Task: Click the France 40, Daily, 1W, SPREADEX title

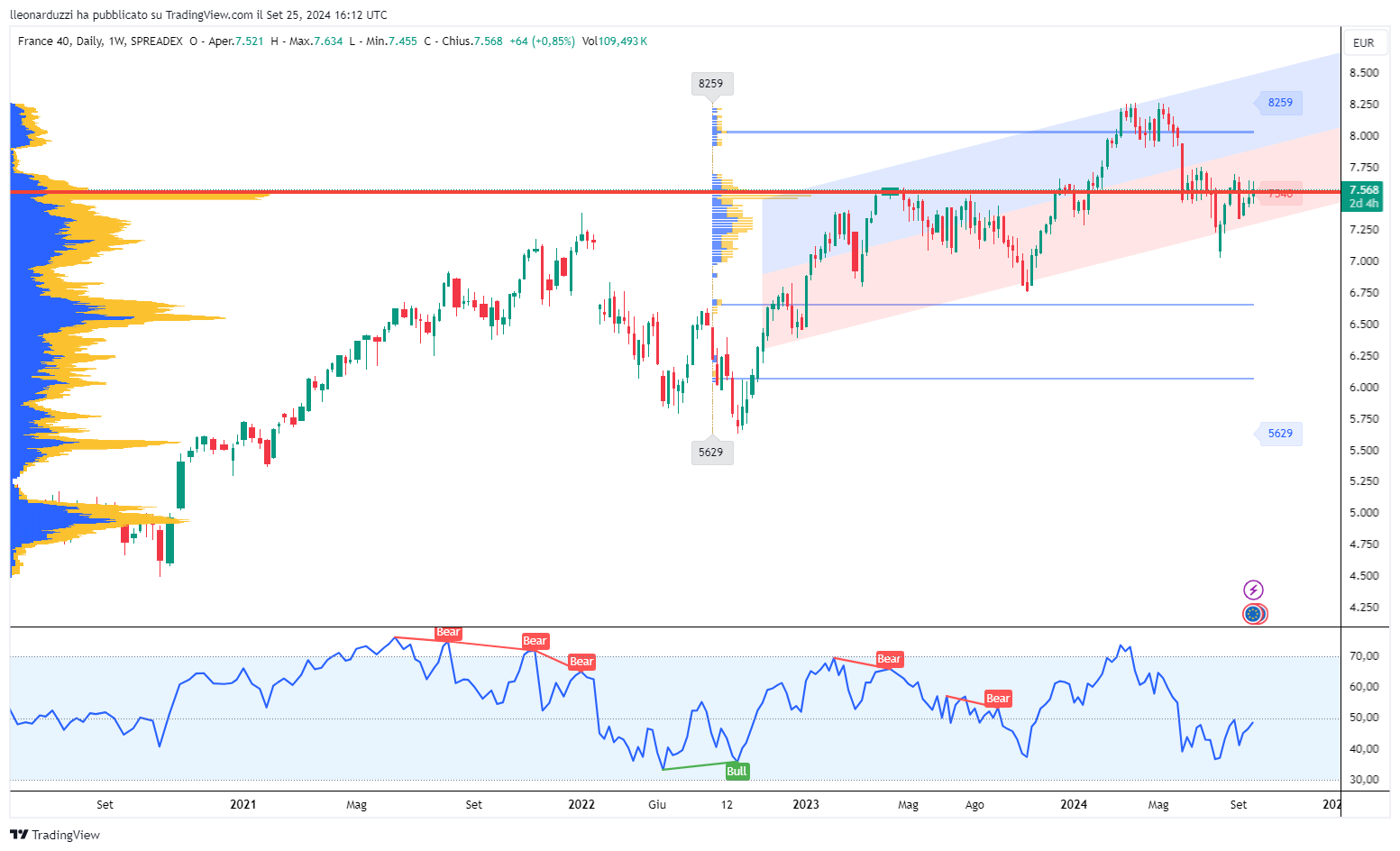Action: (x=100, y=41)
